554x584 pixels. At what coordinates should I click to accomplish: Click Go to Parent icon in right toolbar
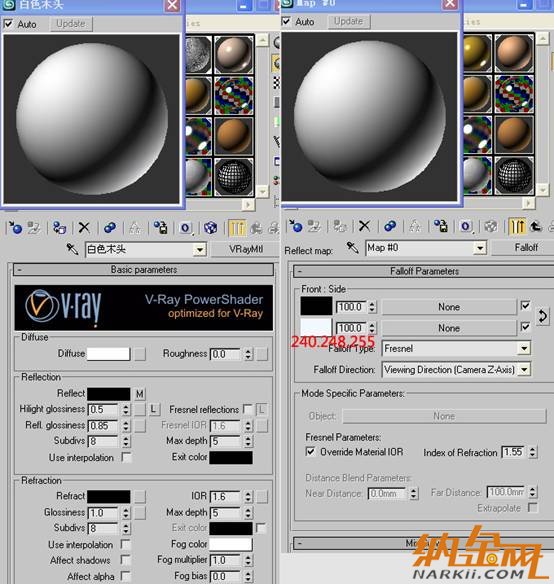coord(536,226)
